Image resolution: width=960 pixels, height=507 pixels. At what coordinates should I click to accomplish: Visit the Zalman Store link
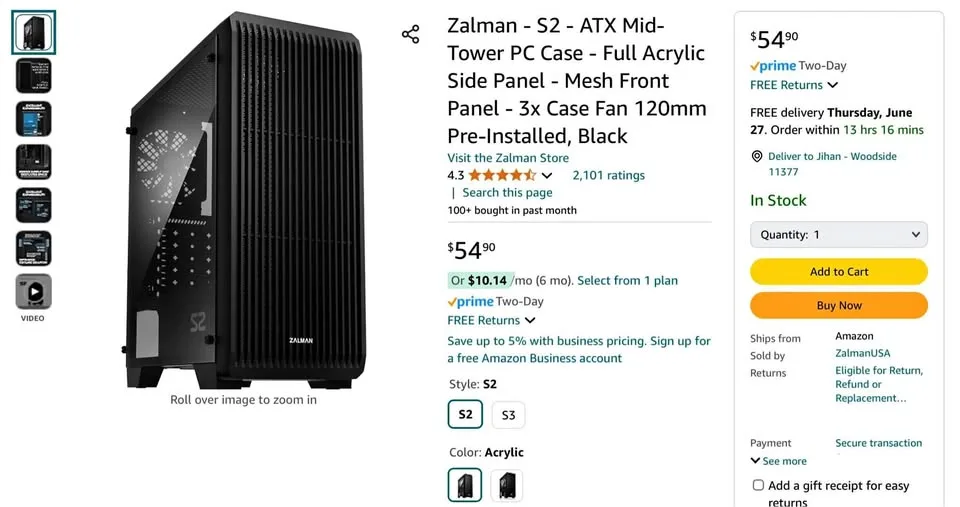click(508, 158)
